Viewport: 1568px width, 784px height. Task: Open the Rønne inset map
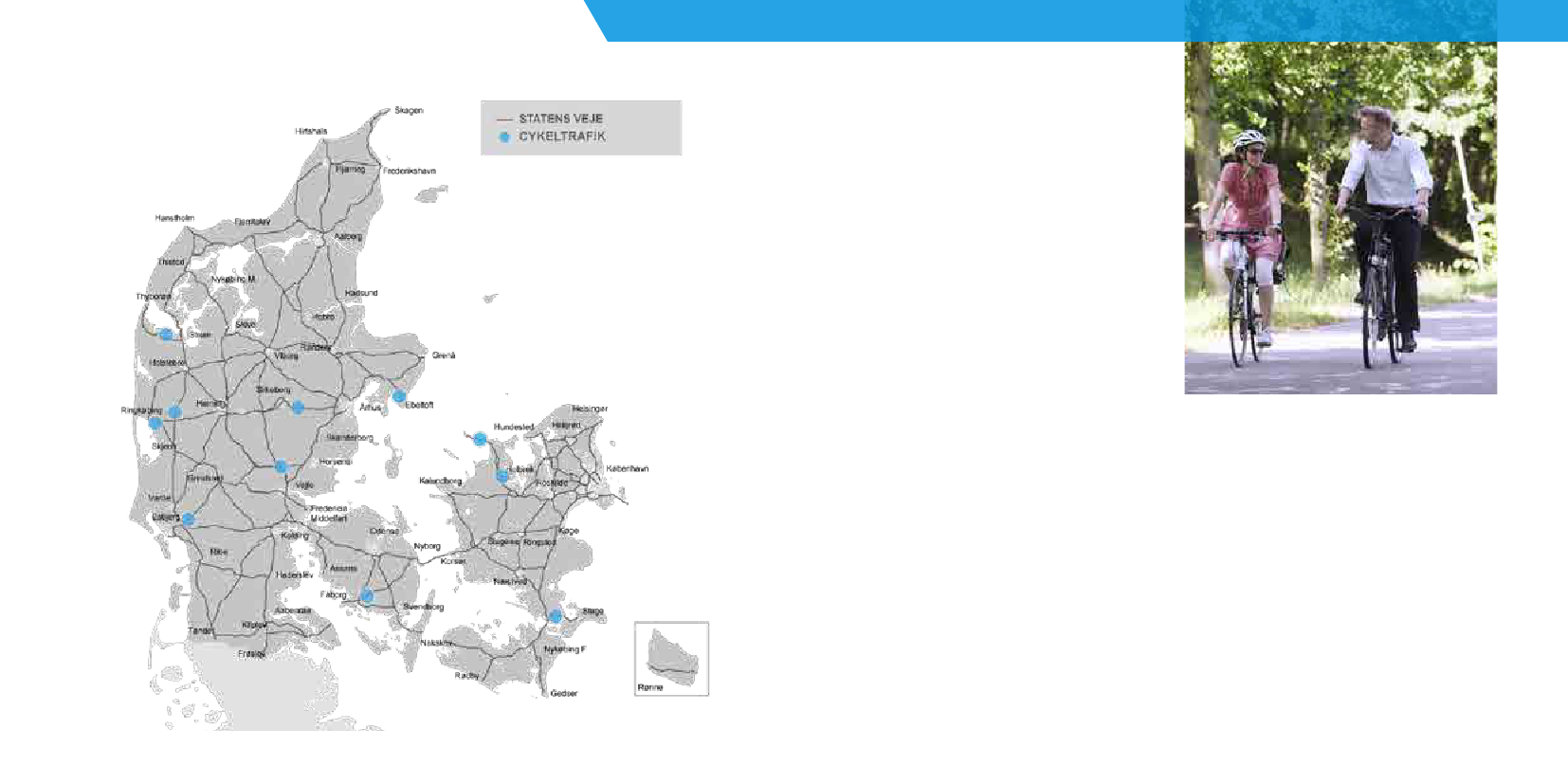pos(671,659)
